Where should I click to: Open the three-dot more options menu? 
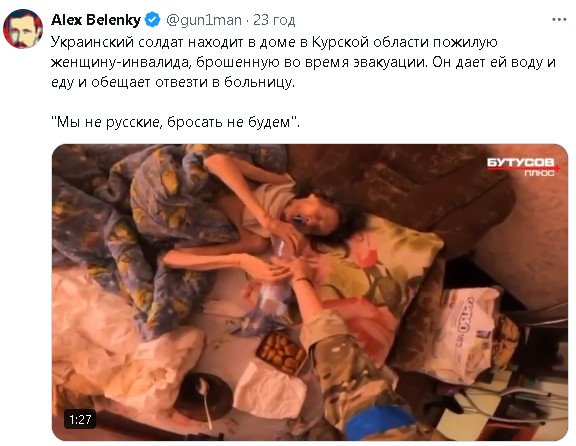[559, 20]
